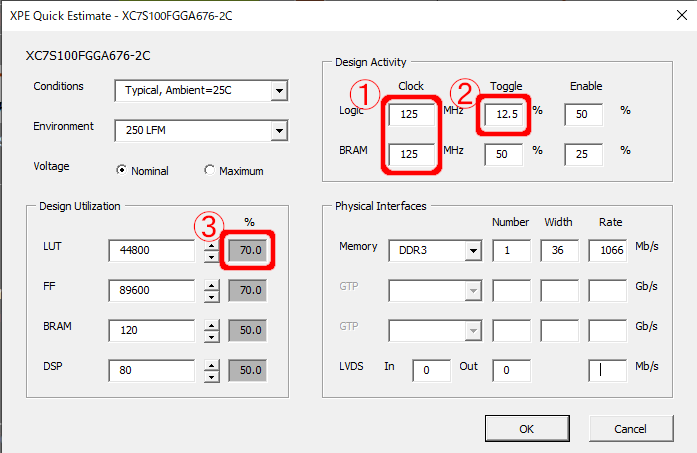Close the XPE Quick Estimate window

(681, 15)
